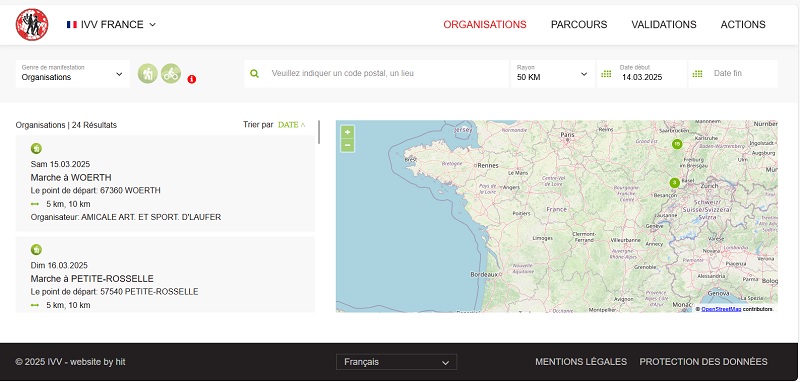Click the green search magnifier icon
The image size is (800, 382).
tap(255, 73)
